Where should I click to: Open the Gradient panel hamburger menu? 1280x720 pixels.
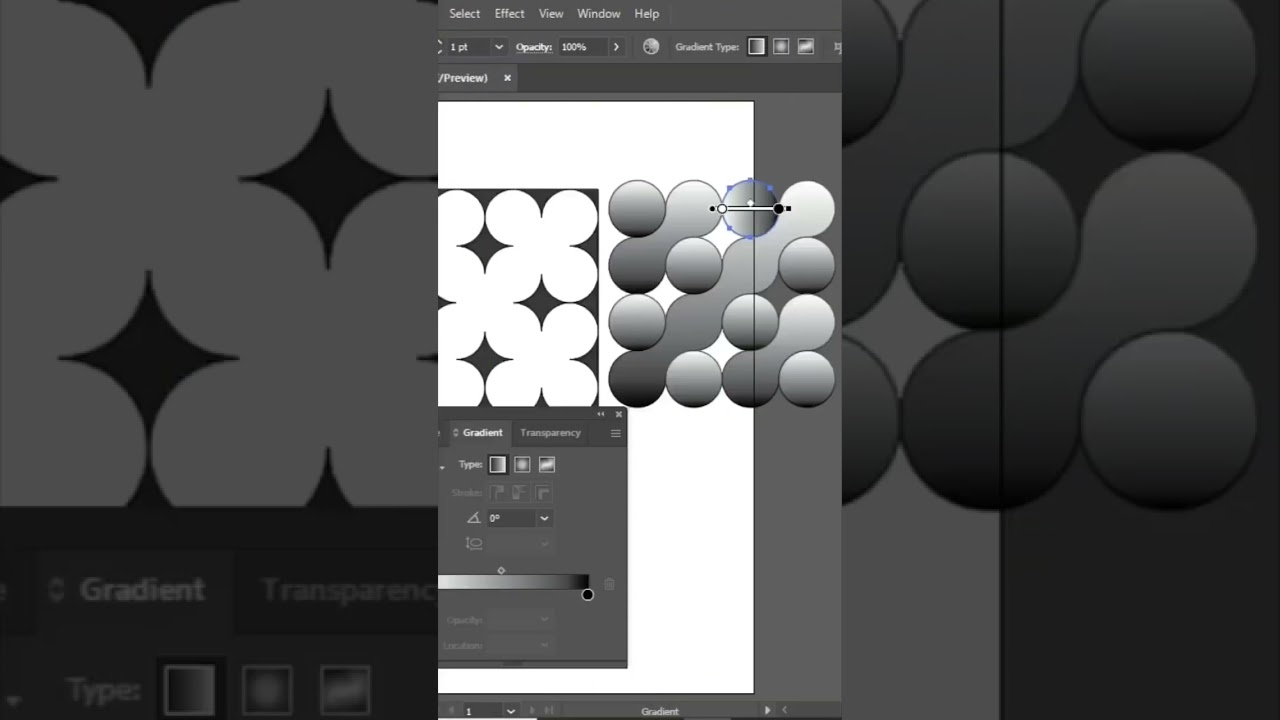coord(615,433)
